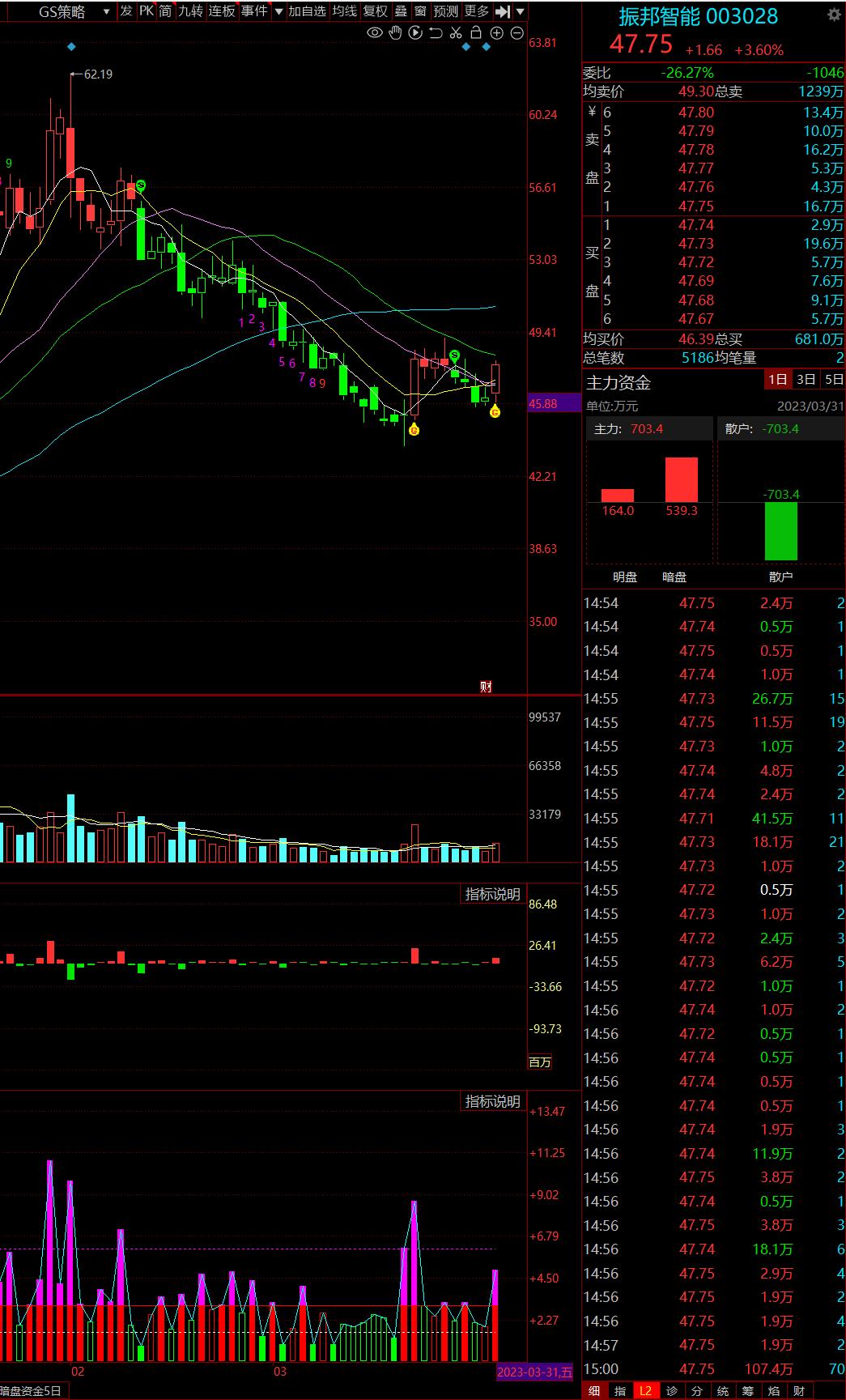Switch to the 财 bottom tab
Viewport: 846px width, 1400px height.
point(799,1391)
